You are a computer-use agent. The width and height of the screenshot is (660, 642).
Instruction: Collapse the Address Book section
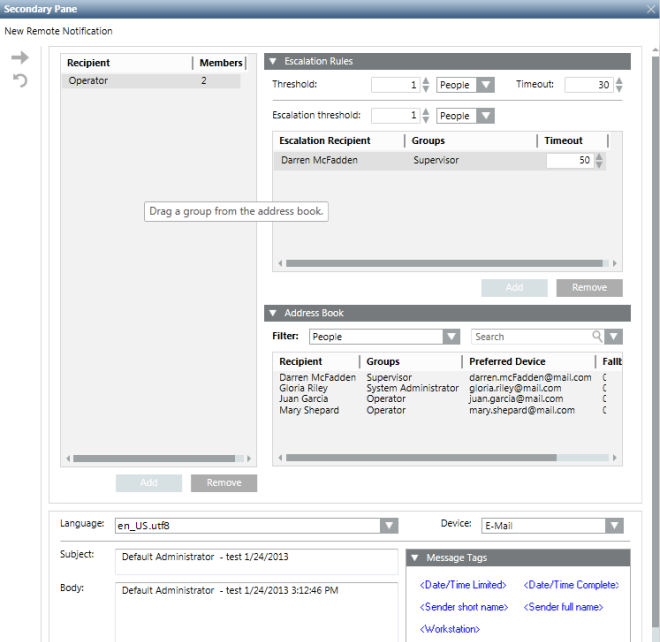tap(273, 313)
